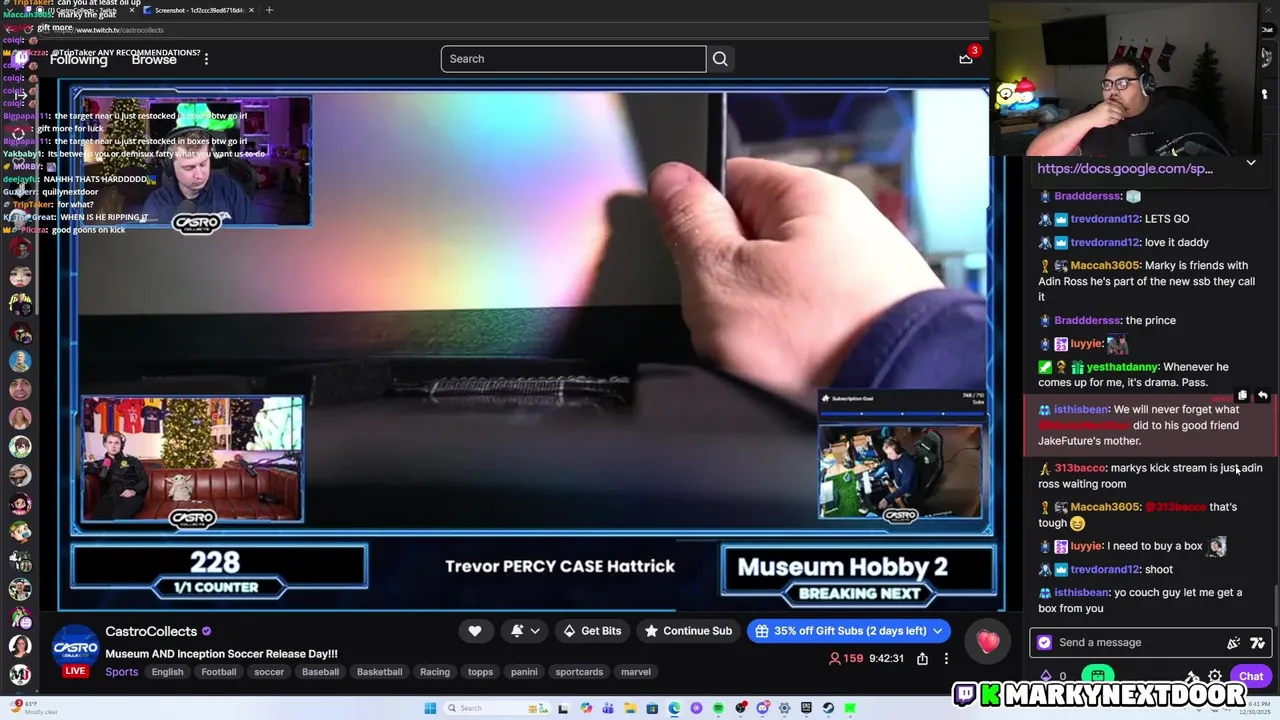Click the chat identity badge in message box
The height and width of the screenshot is (720, 1280).
click(1045, 643)
